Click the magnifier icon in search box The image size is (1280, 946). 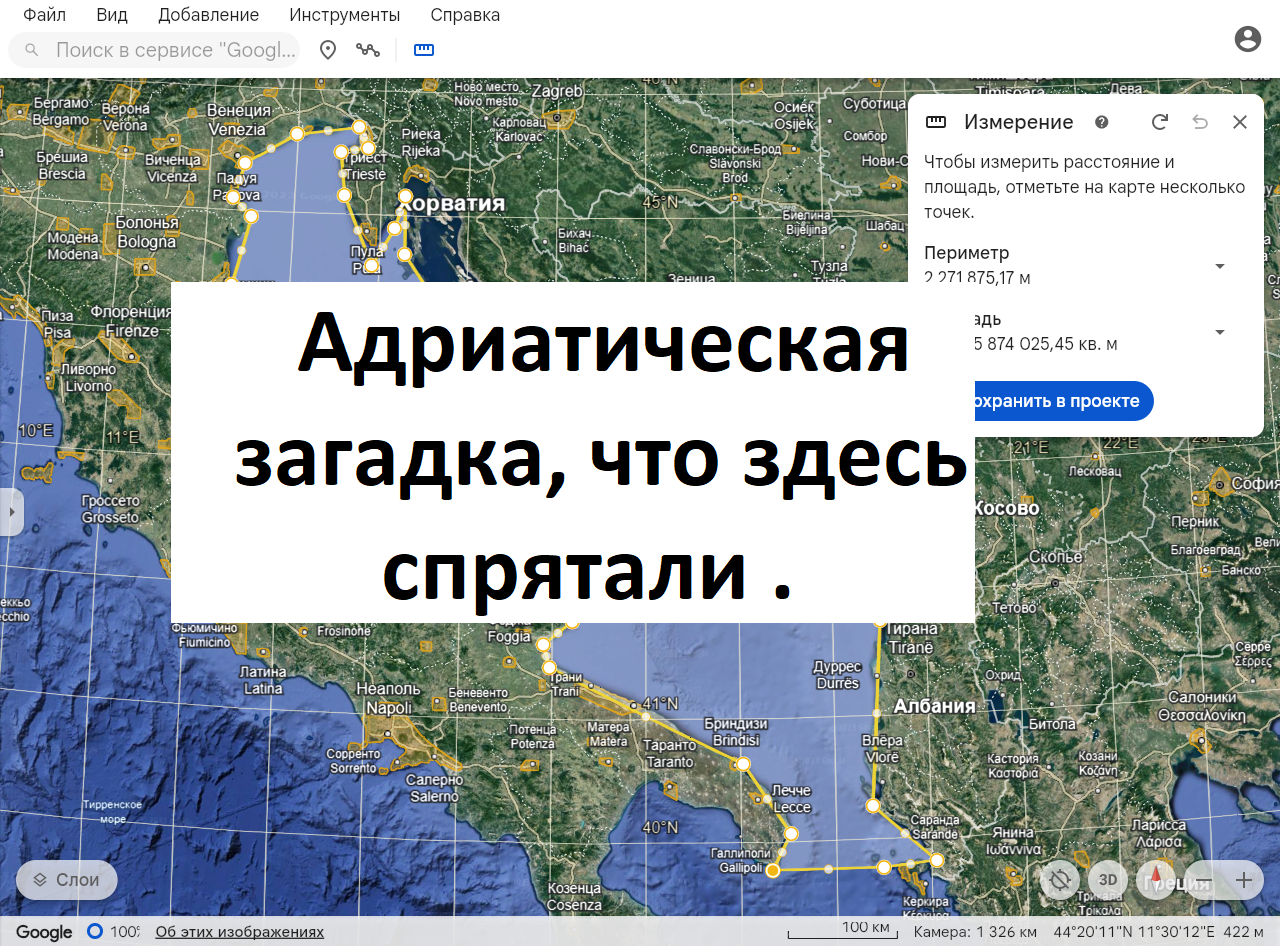tap(32, 50)
